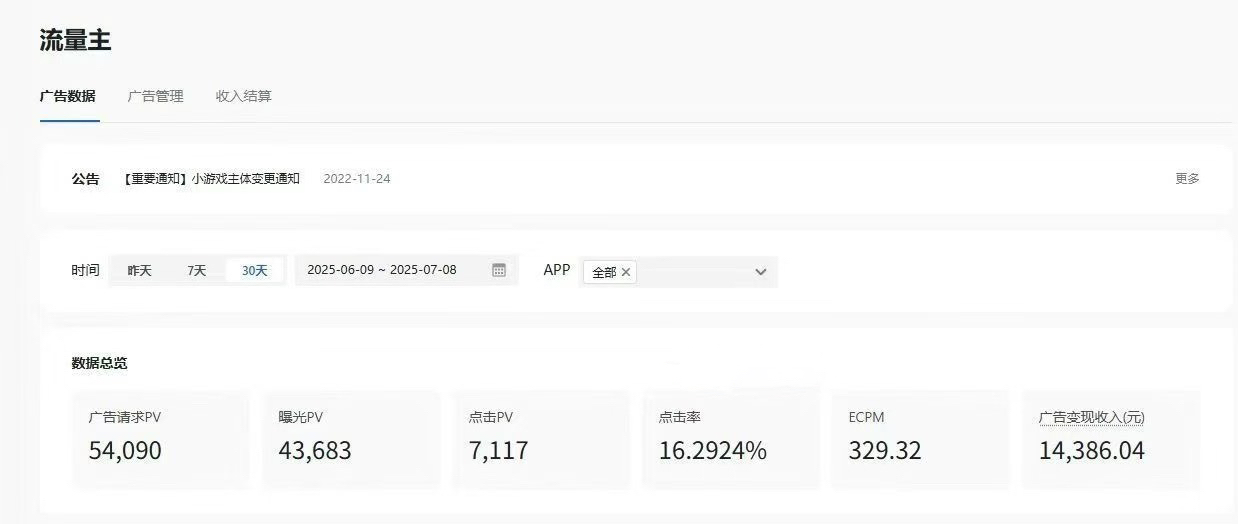
Task: Click the 点击率 label
Action: click(679, 417)
